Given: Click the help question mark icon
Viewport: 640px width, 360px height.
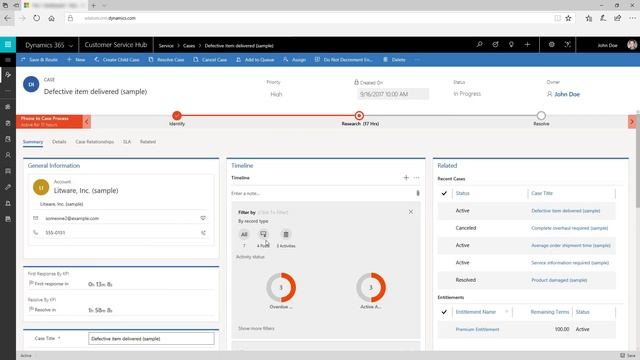Looking at the screenshot, I should tap(567, 44).
